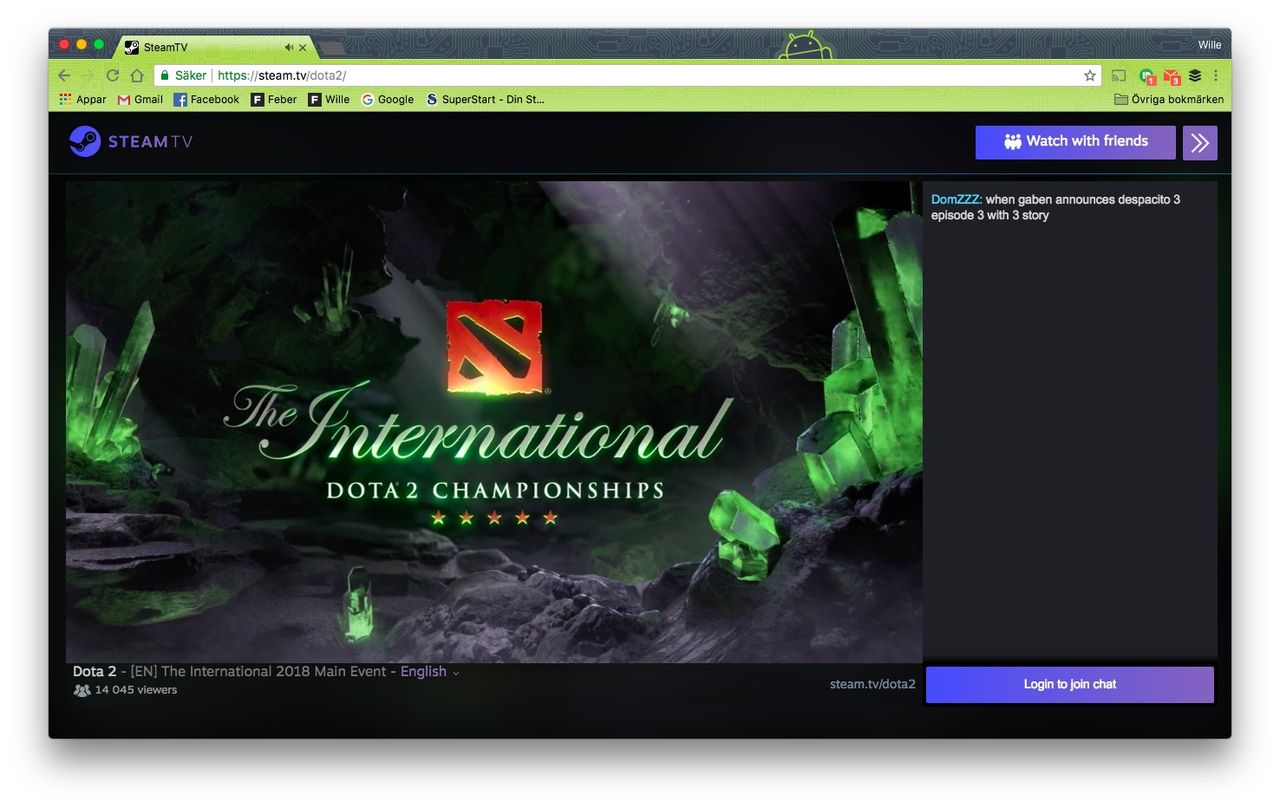
Task: Open the Wille bookmark
Action: [x=329, y=99]
